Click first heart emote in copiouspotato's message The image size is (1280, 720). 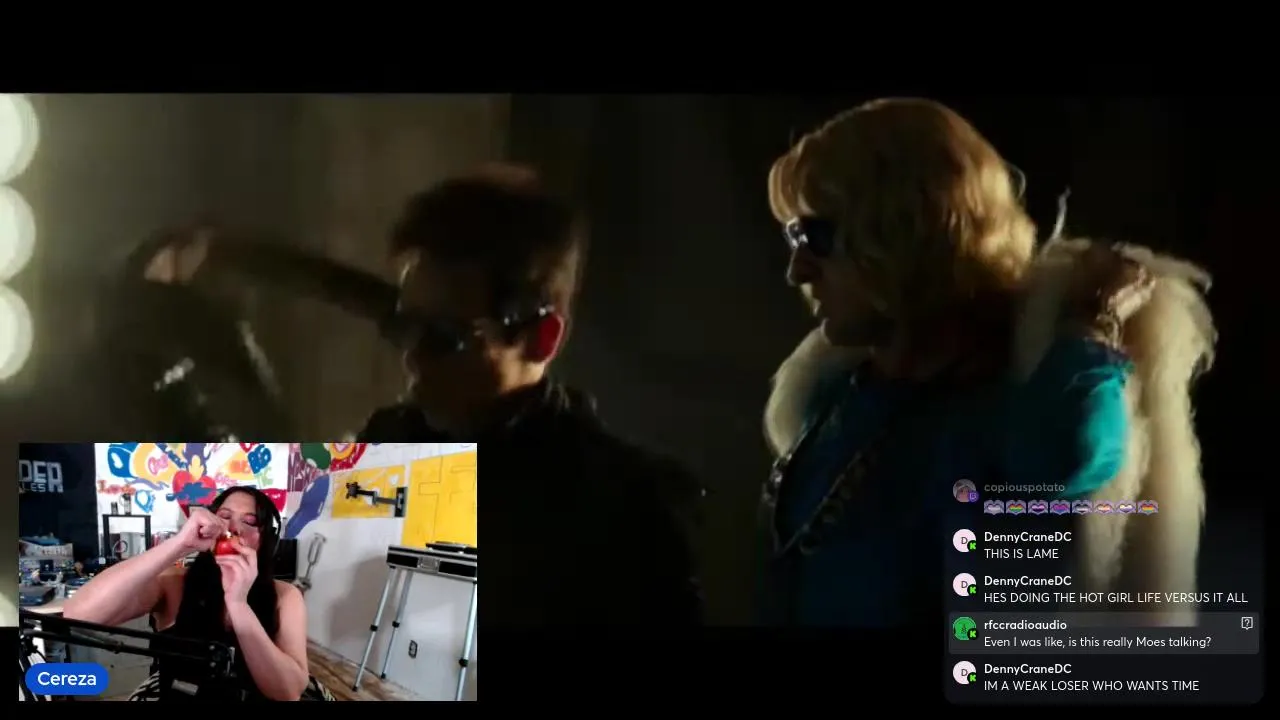994,507
